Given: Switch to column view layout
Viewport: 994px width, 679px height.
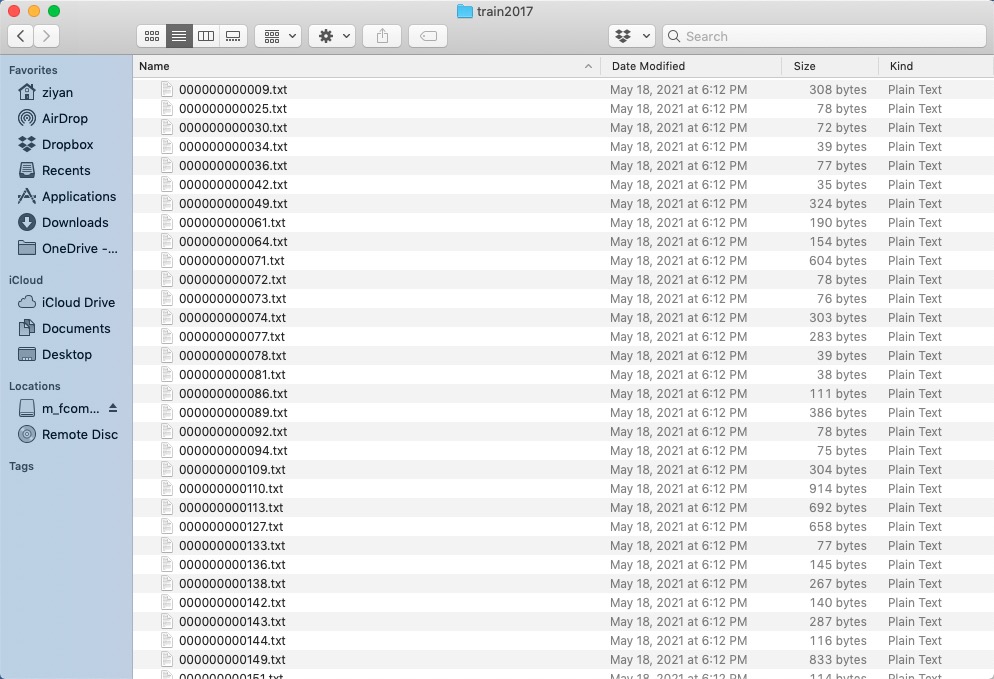Looking at the screenshot, I should click(206, 36).
